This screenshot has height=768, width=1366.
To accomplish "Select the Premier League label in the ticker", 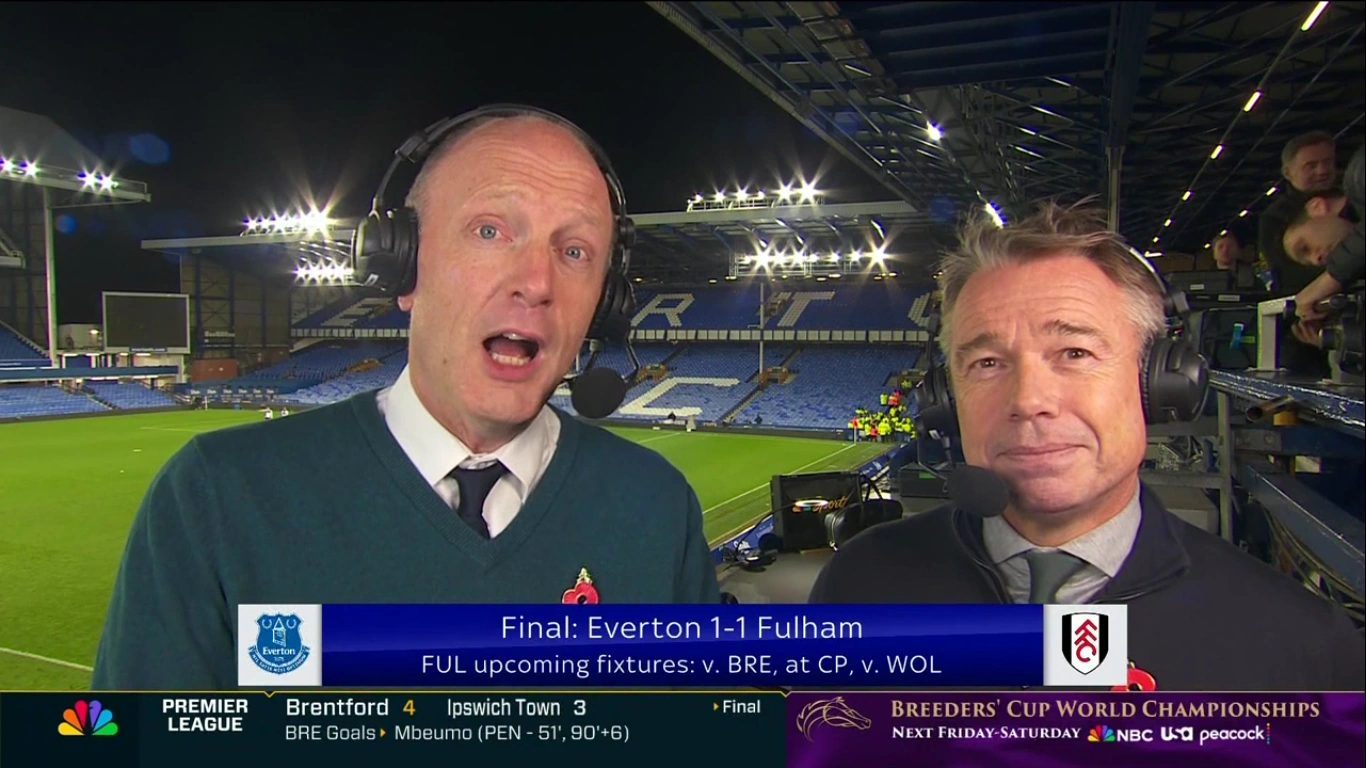I will click(205, 715).
